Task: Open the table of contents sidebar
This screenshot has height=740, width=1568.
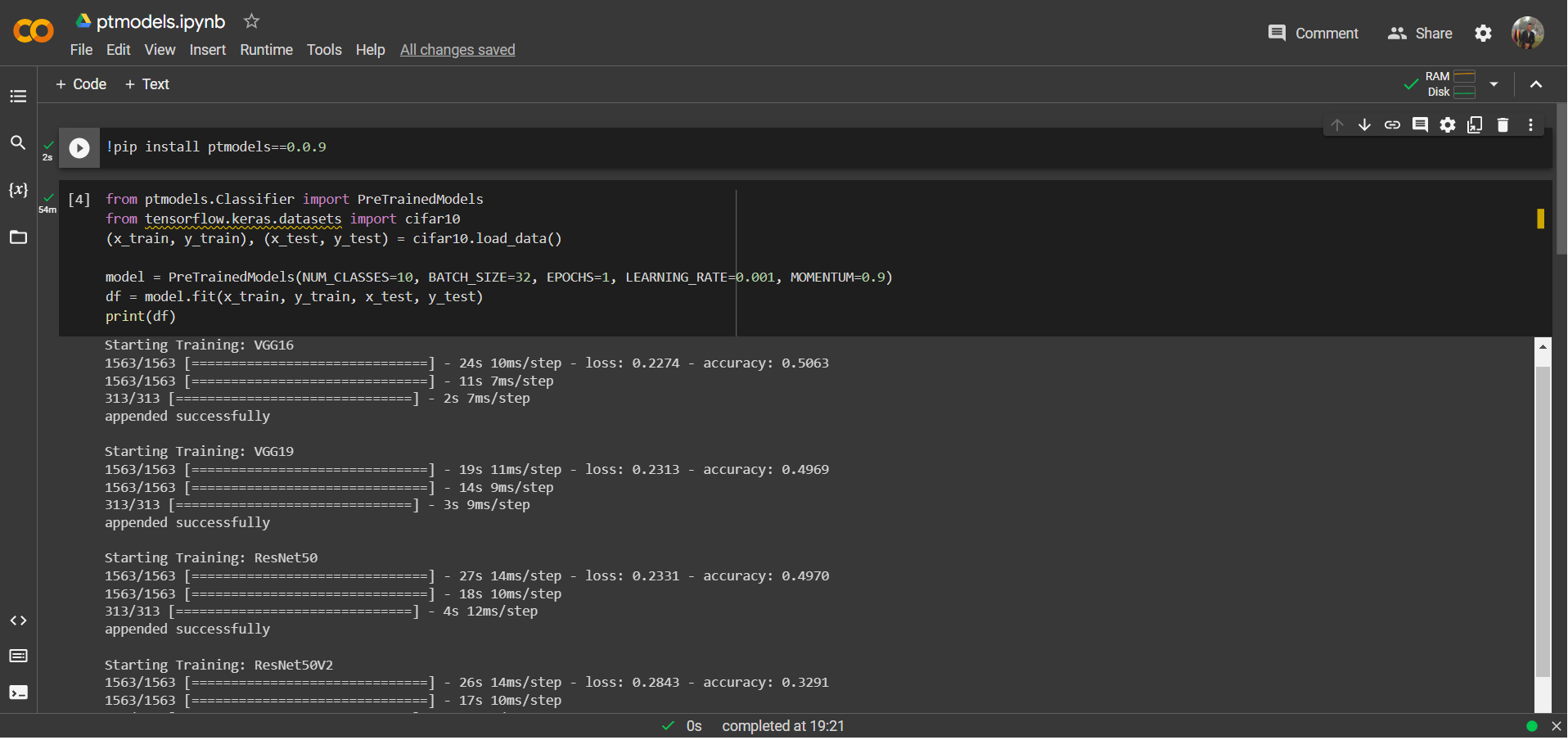Action: [x=18, y=96]
